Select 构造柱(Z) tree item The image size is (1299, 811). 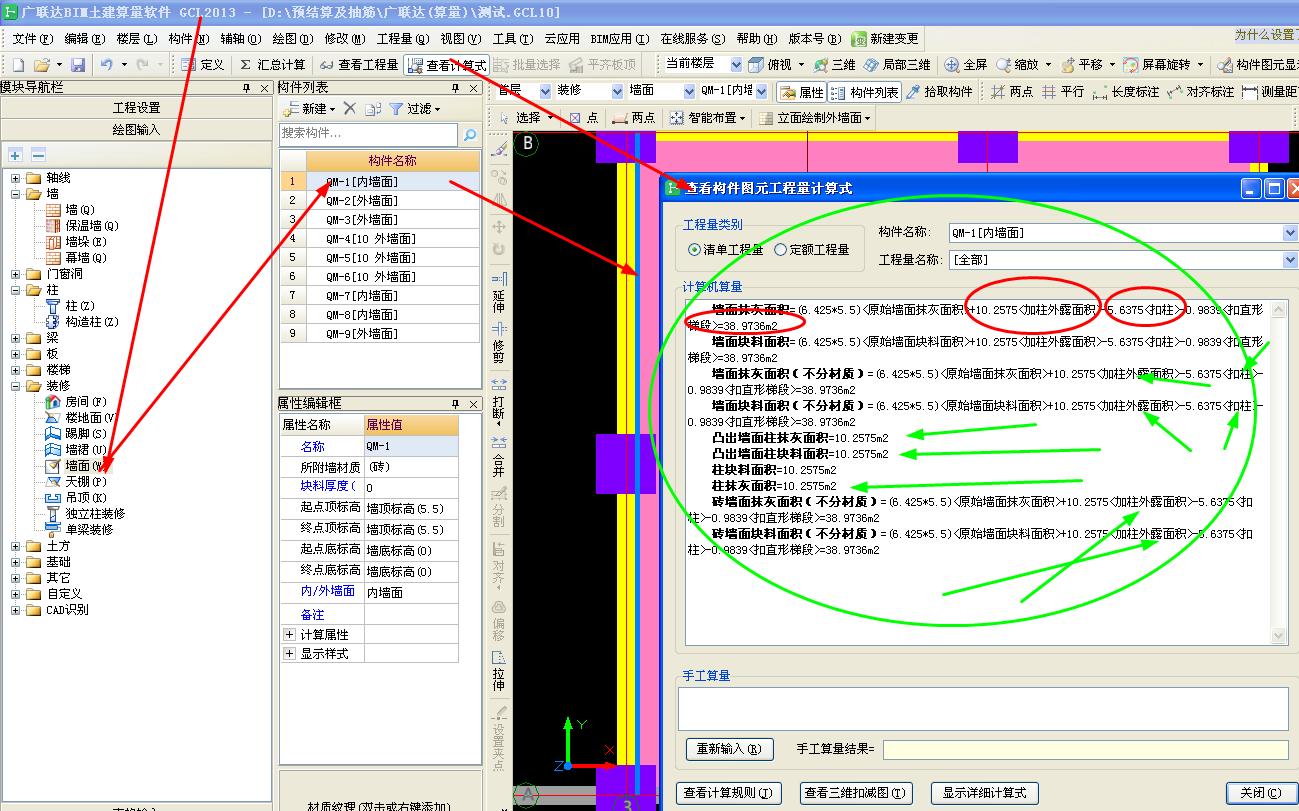pos(92,322)
